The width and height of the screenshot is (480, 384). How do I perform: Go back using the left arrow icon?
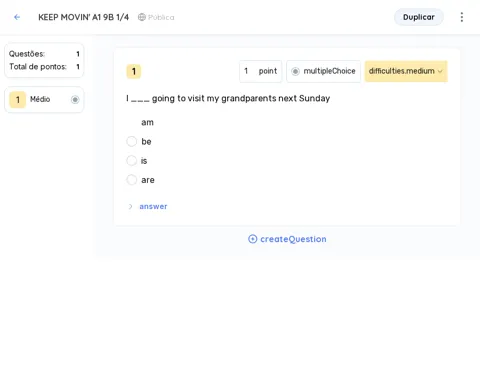[17, 17]
